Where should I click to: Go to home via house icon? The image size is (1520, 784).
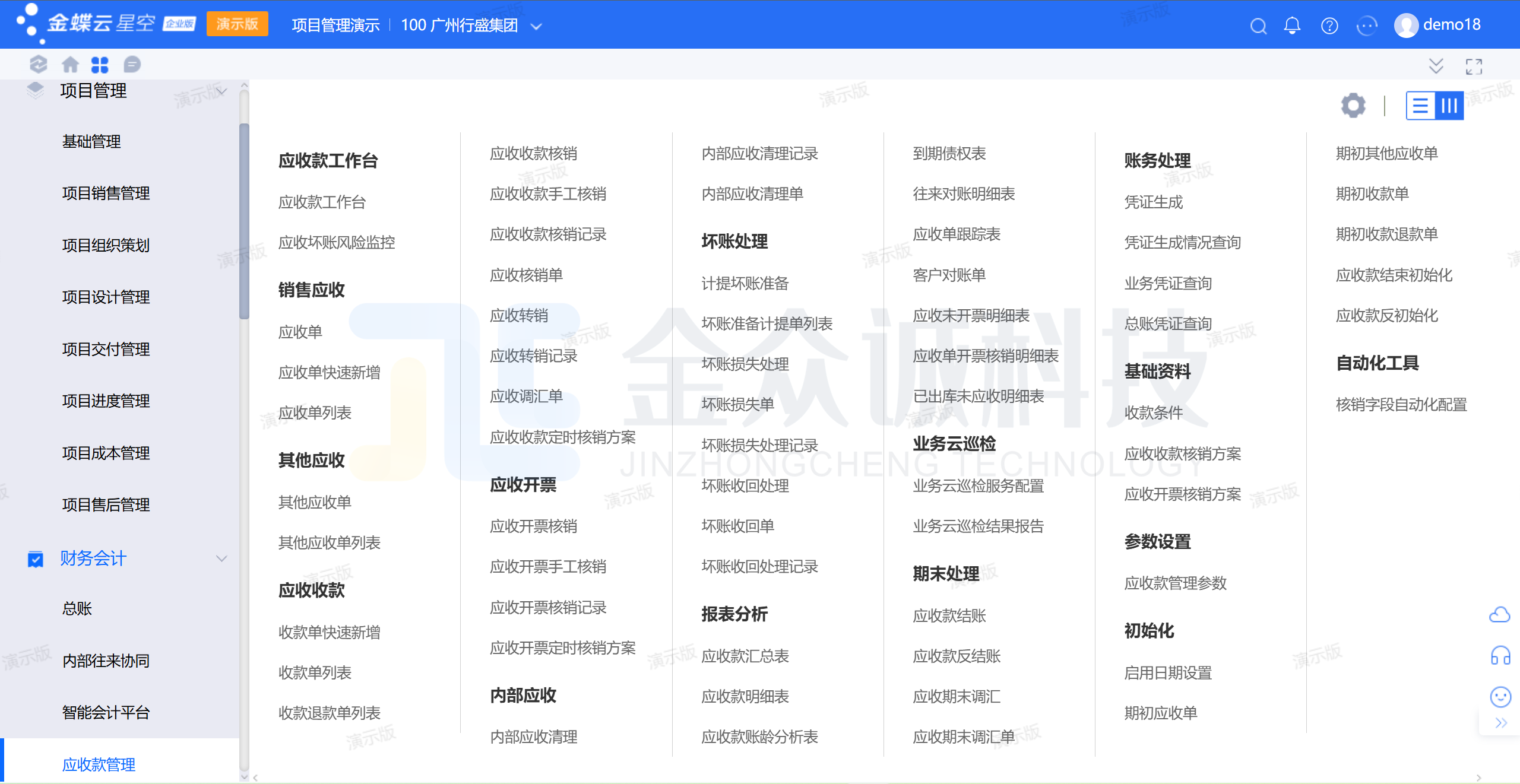(70, 64)
